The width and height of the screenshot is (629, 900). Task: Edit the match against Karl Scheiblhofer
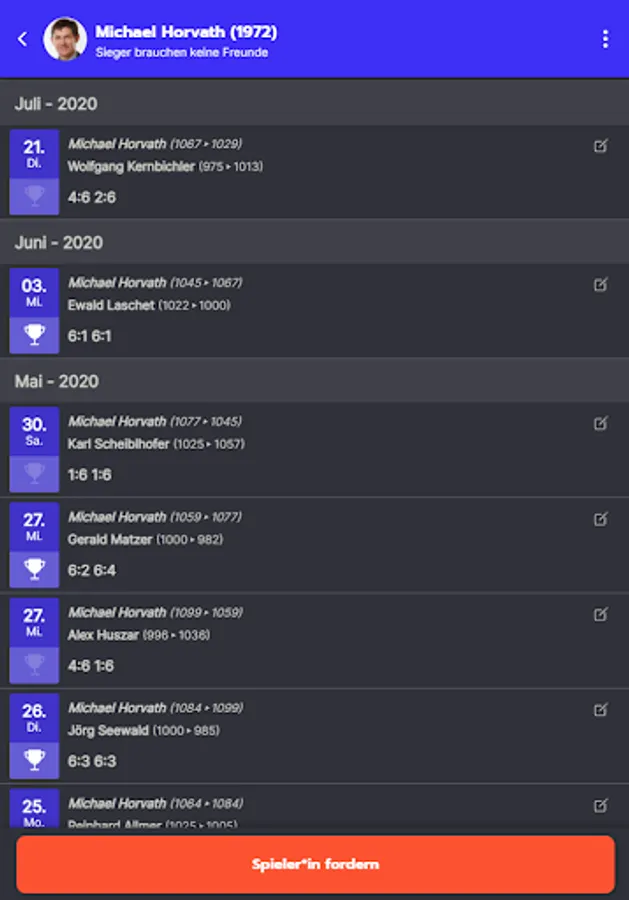(600, 424)
